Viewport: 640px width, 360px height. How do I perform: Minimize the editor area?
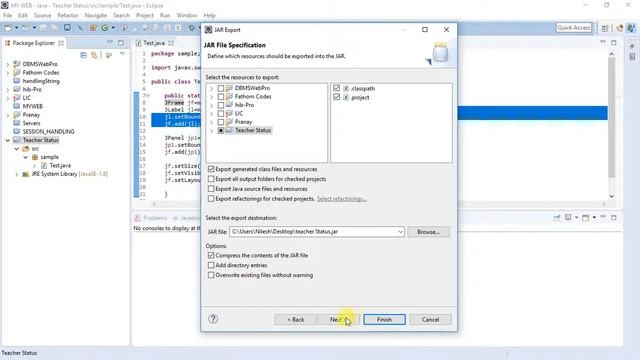point(603,42)
